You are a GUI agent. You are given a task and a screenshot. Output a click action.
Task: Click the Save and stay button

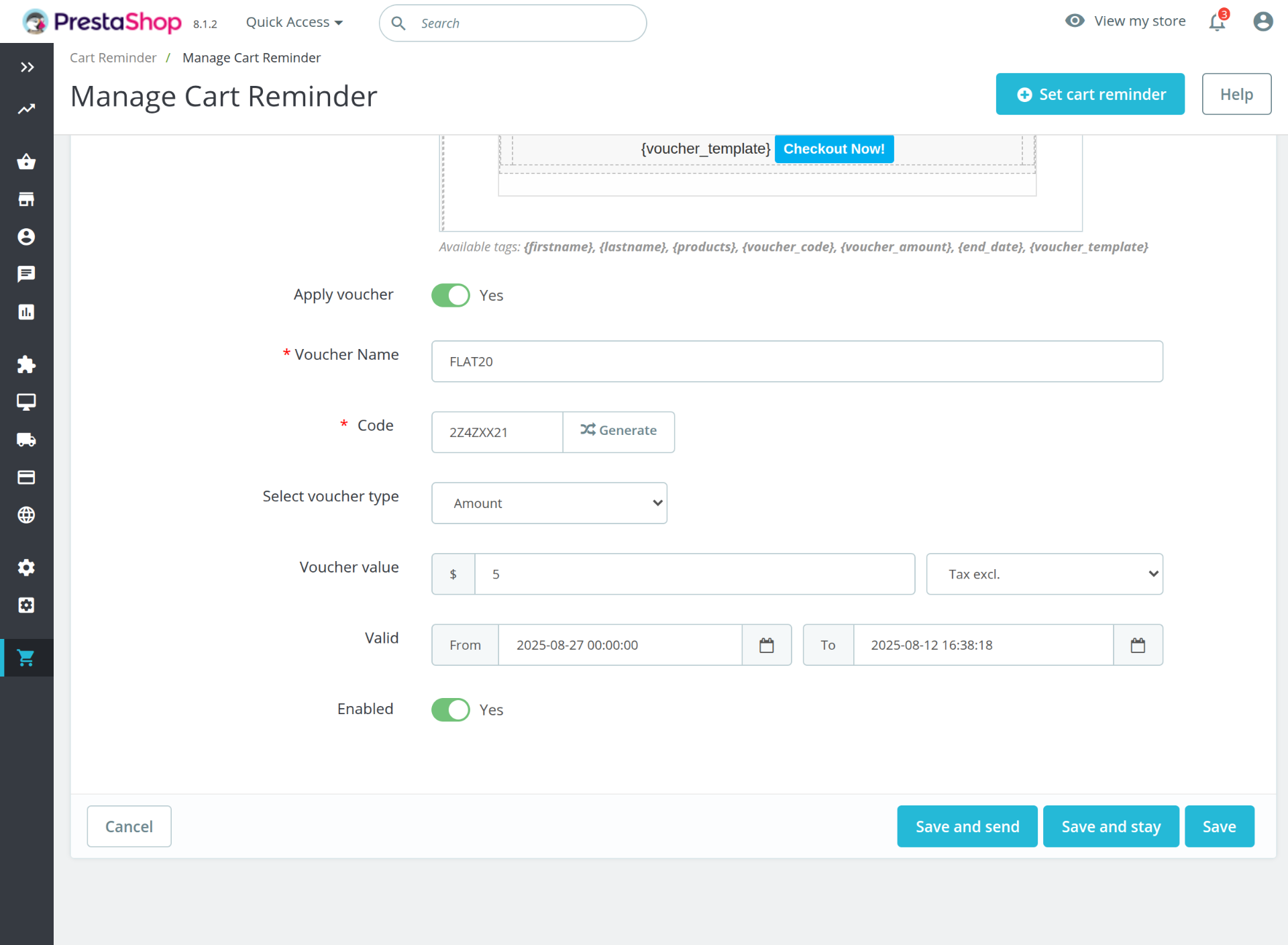click(1110, 826)
